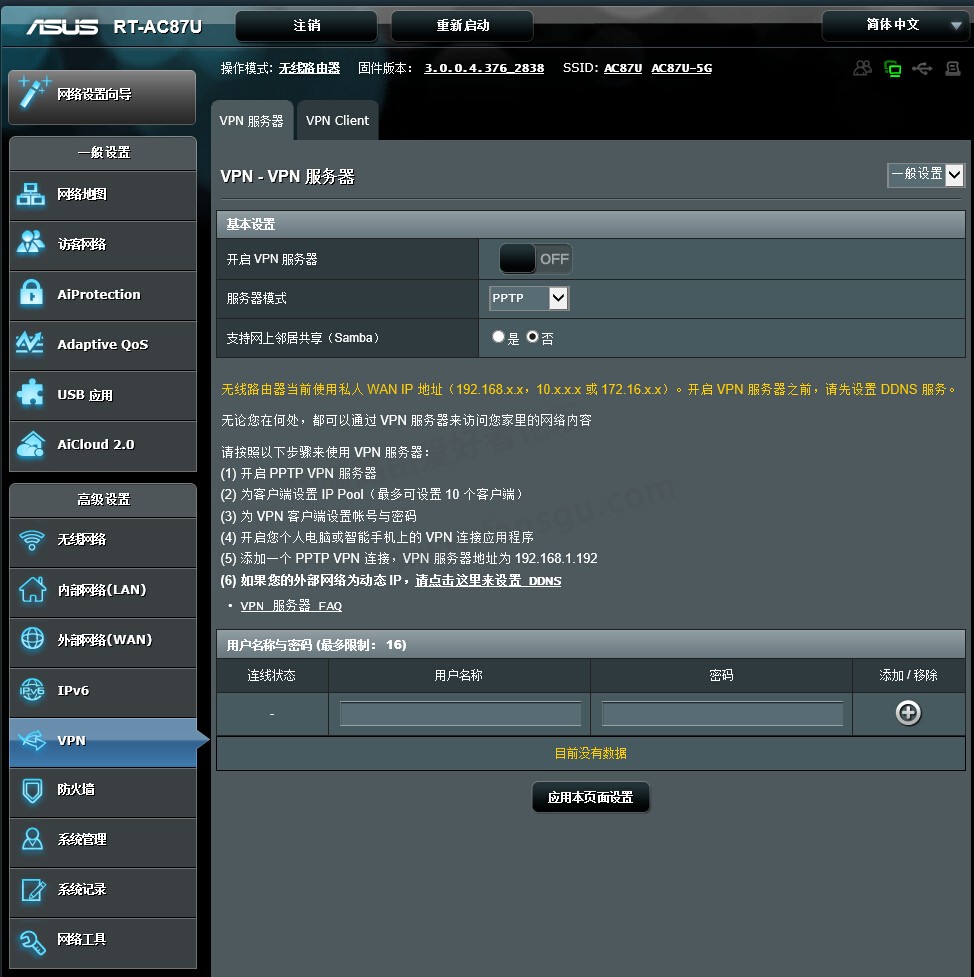Open the IPv6 menu item
Screen dimensions: 974x977
[x=103, y=690]
